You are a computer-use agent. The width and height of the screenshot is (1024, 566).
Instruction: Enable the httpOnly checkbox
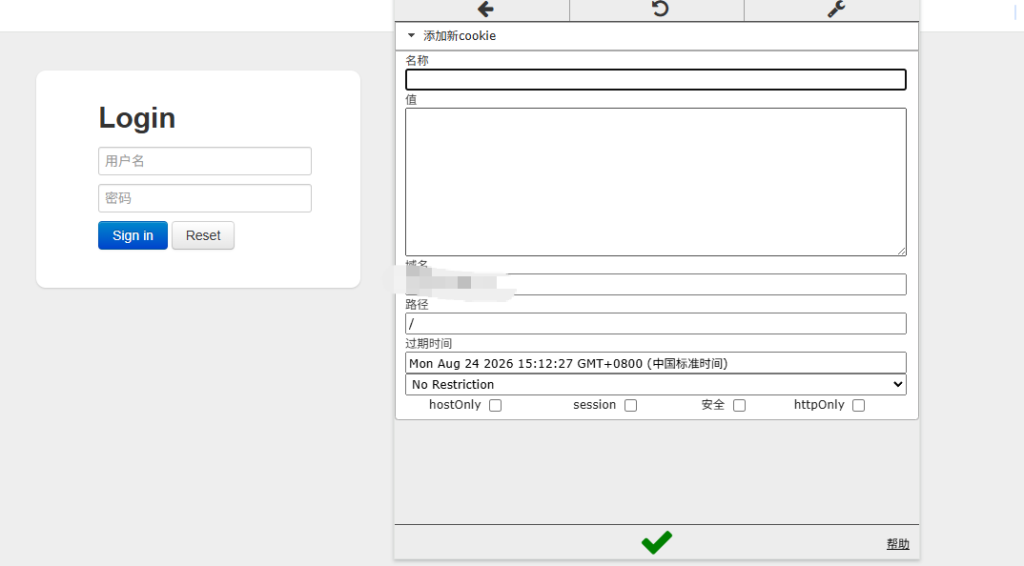(x=858, y=406)
